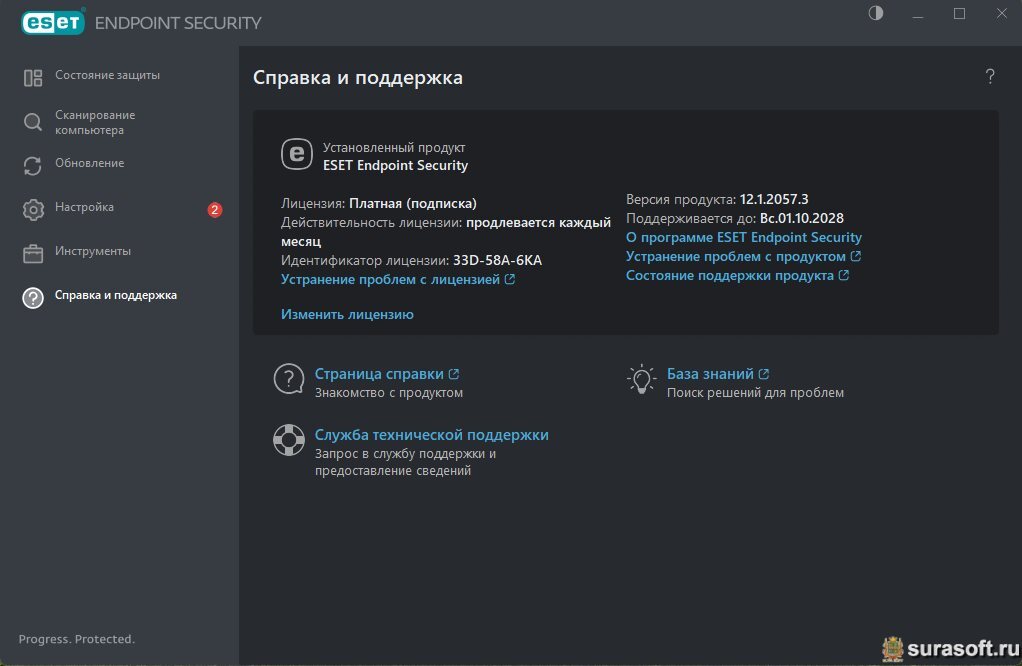Open О программе ESET Endpoint Security
Viewport: 1022px width, 666px height.
click(743, 238)
